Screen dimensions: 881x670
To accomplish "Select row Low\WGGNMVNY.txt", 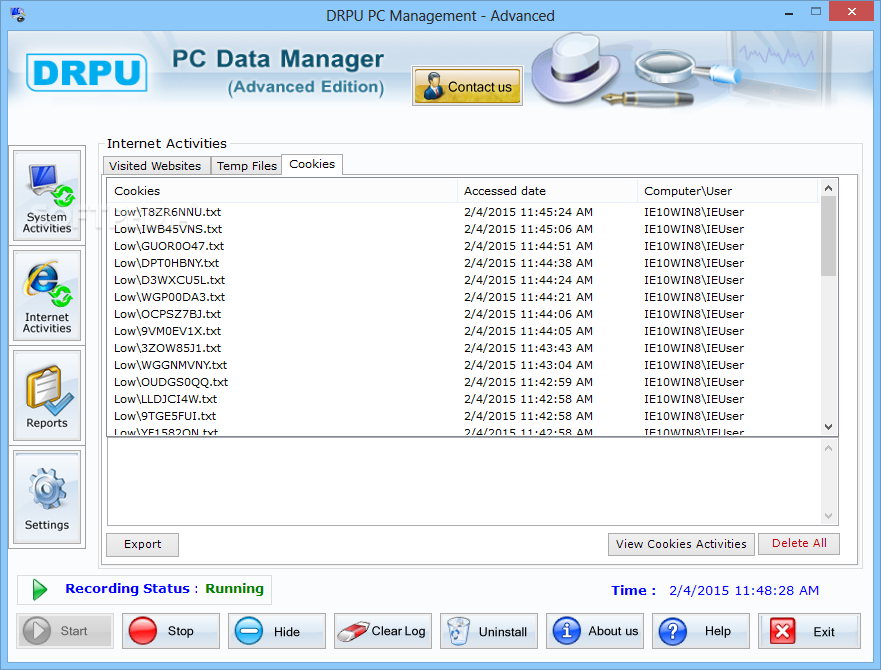I will tap(463, 365).
